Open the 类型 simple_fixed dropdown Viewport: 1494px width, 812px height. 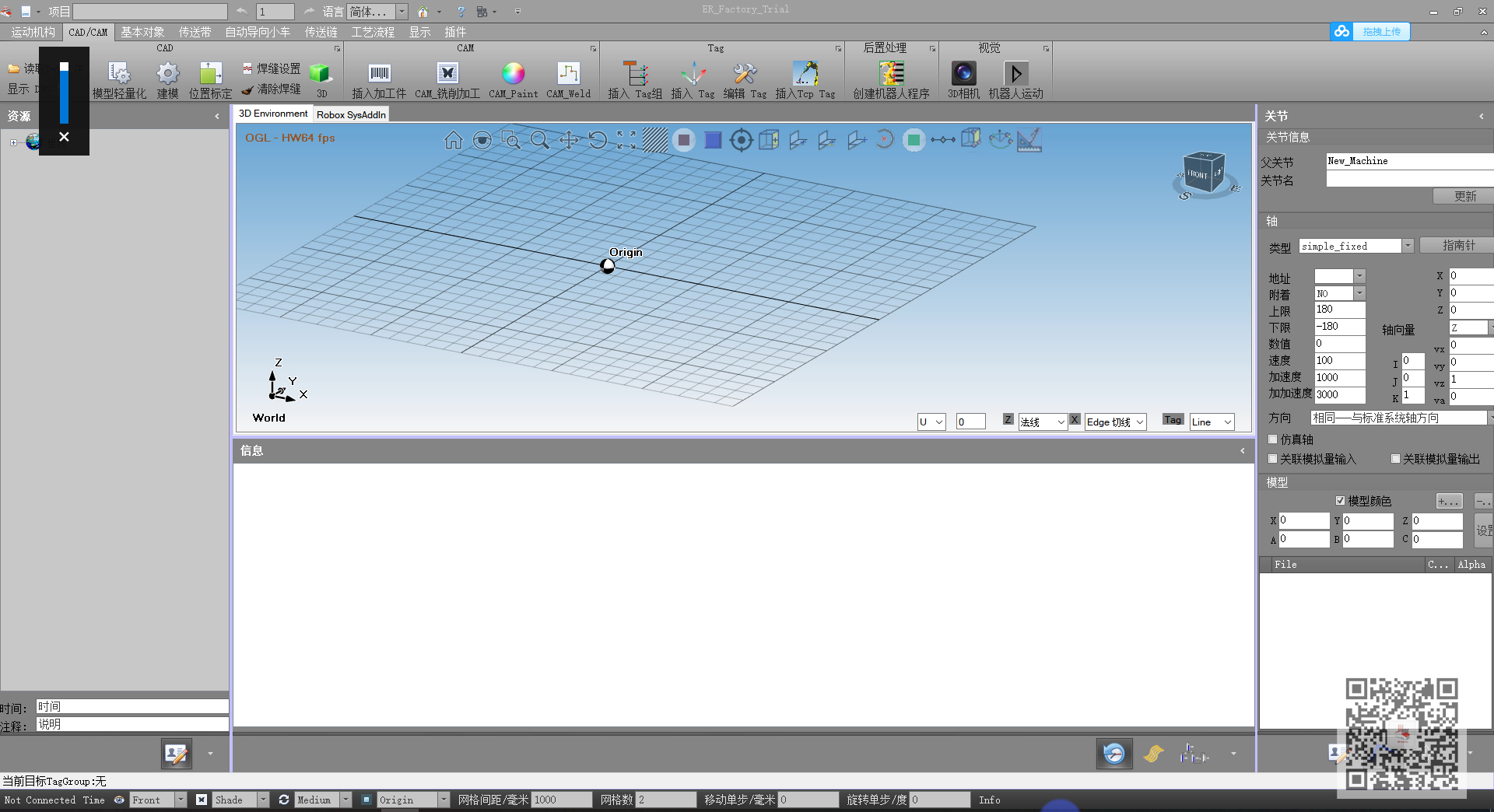click(x=1407, y=247)
